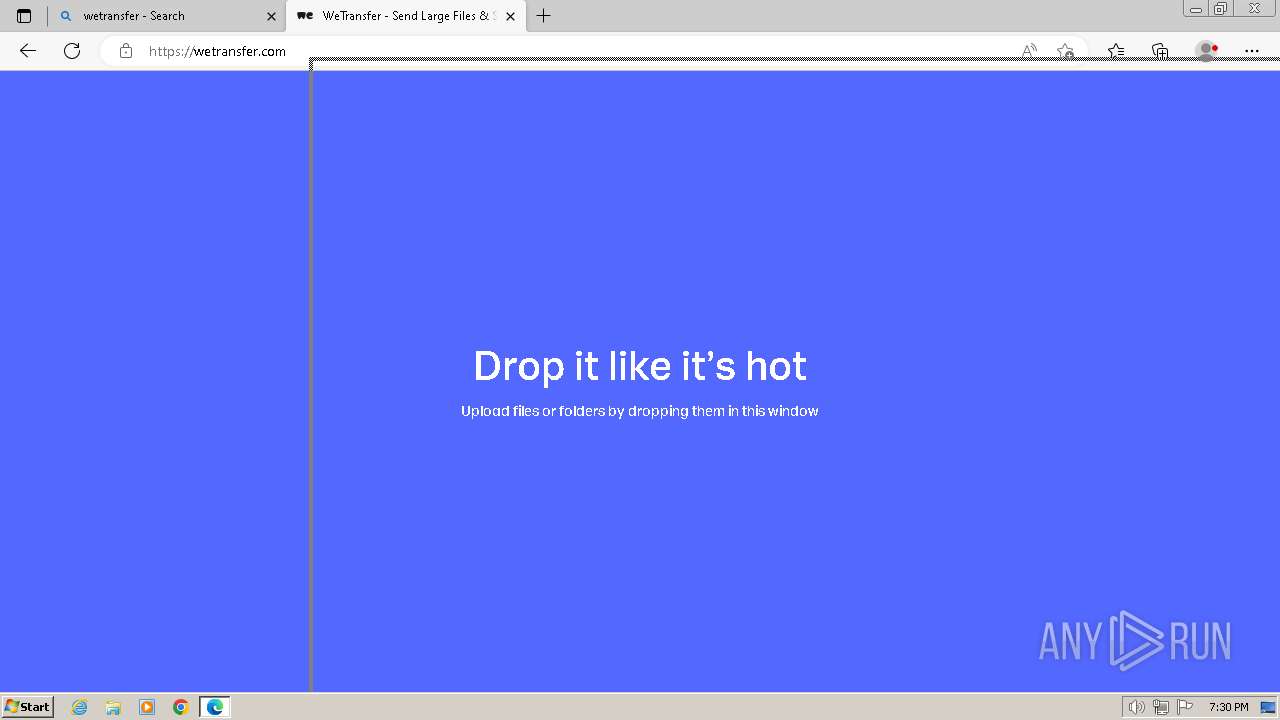This screenshot has height=720, width=1280.
Task: Open a new browser tab
Action: 543,16
